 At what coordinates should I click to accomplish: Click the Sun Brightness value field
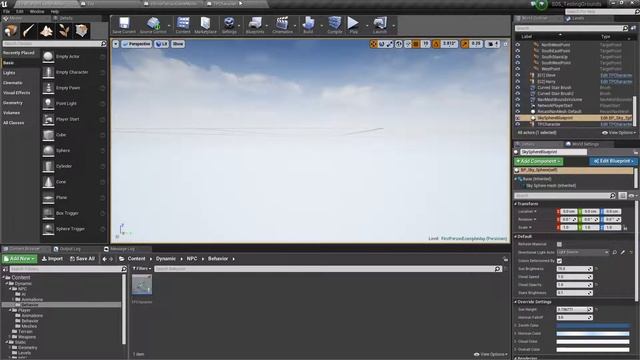pyautogui.click(x=574, y=269)
